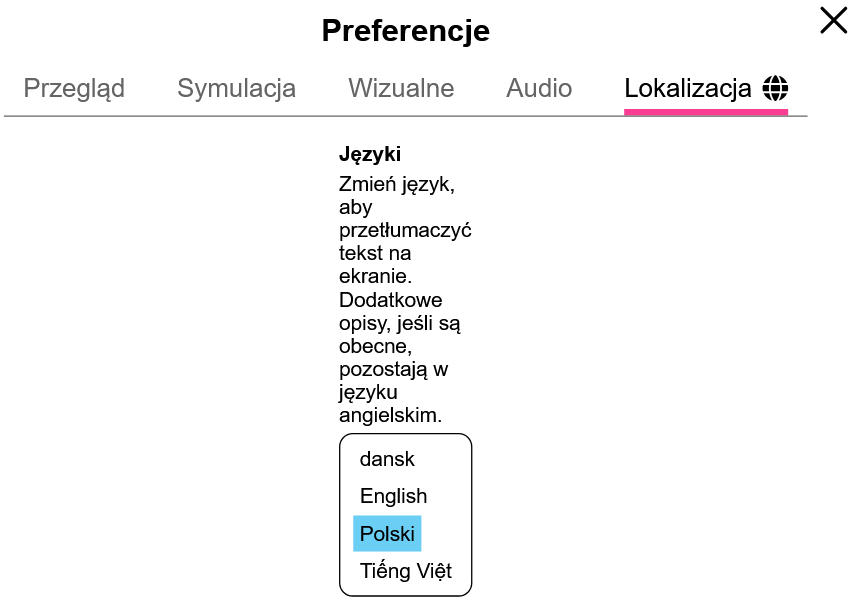Change language to Tiếng Việt
This screenshot has height=606, width=853.
[x=406, y=571]
